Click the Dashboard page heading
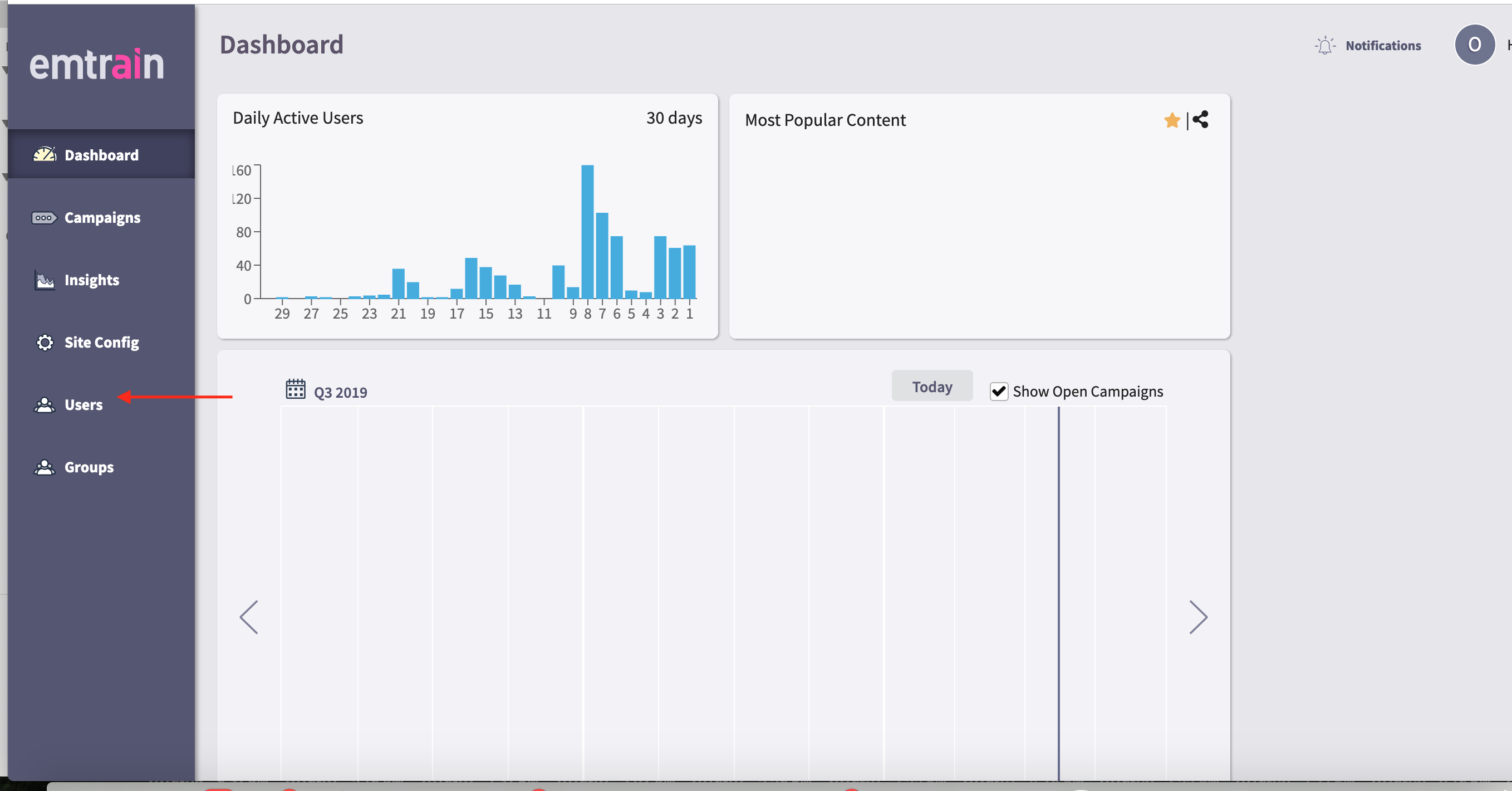 pos(281,45)
